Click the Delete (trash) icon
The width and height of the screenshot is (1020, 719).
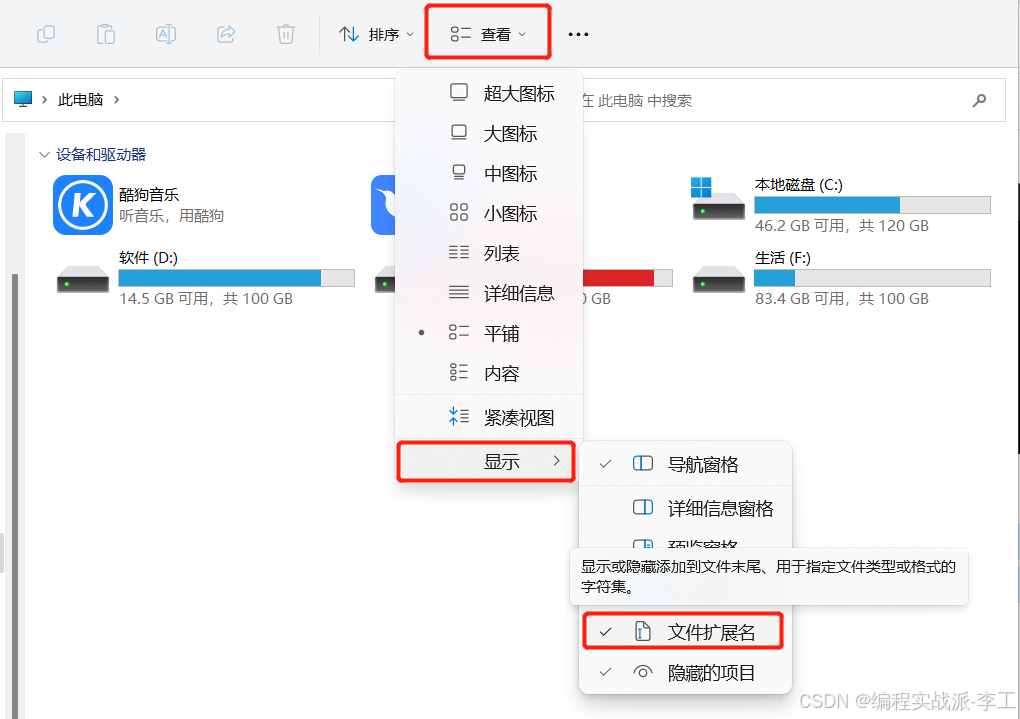tap(285, 33)
